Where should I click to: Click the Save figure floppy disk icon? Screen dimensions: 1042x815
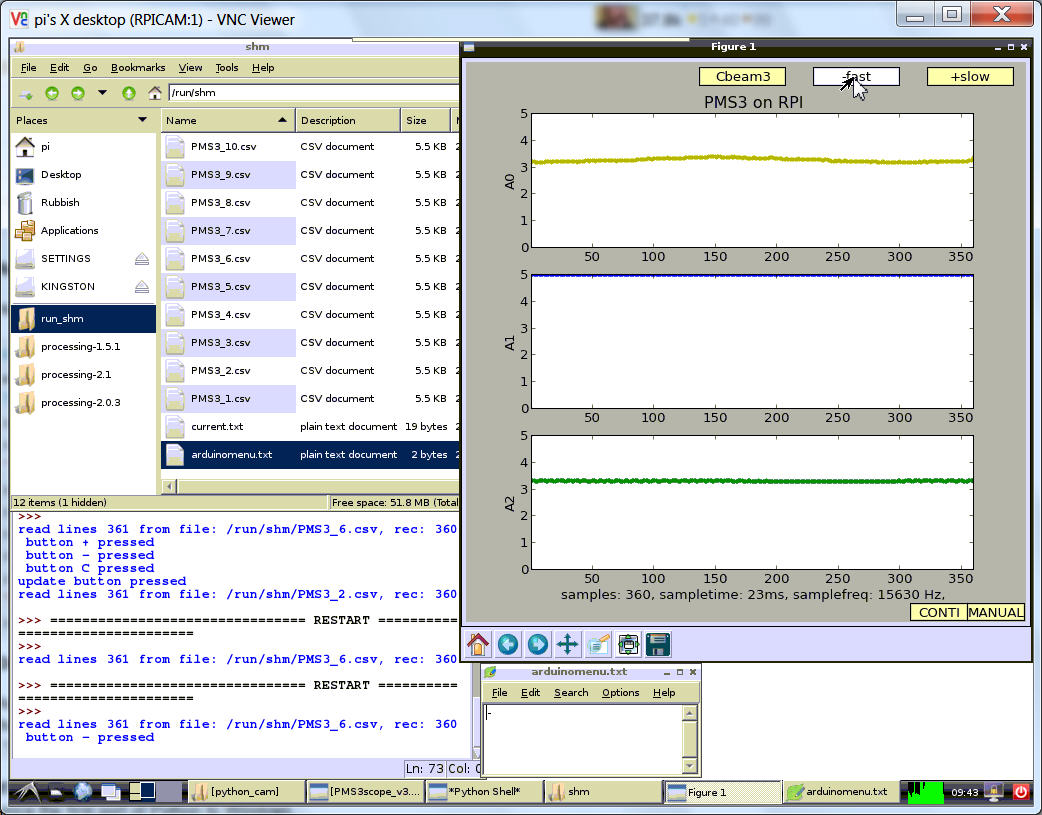[657, 643]
